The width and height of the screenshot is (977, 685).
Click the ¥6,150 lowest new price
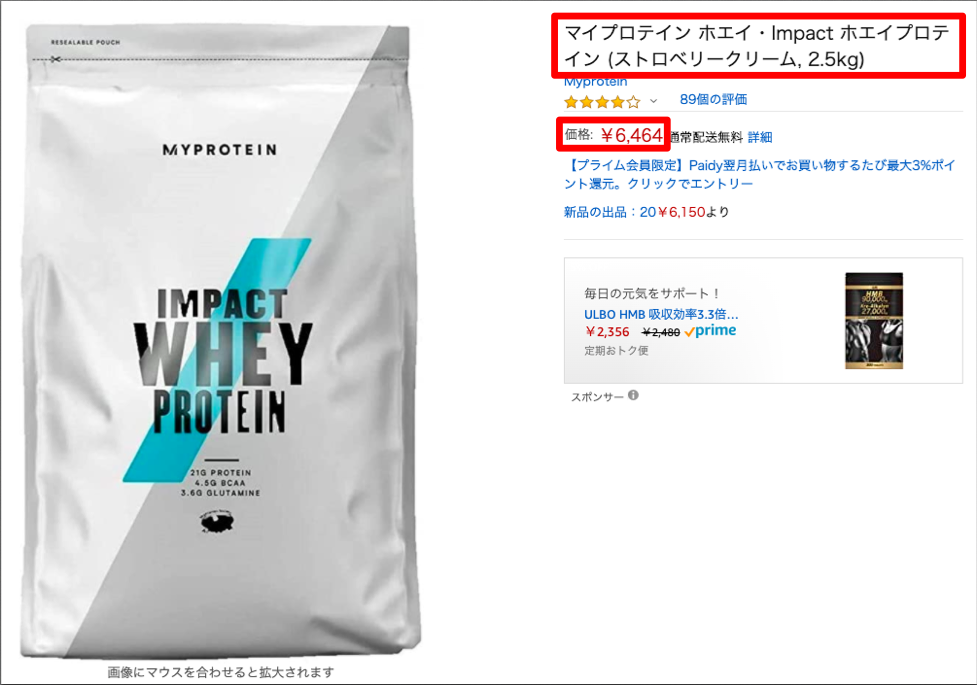pos(681,212)
